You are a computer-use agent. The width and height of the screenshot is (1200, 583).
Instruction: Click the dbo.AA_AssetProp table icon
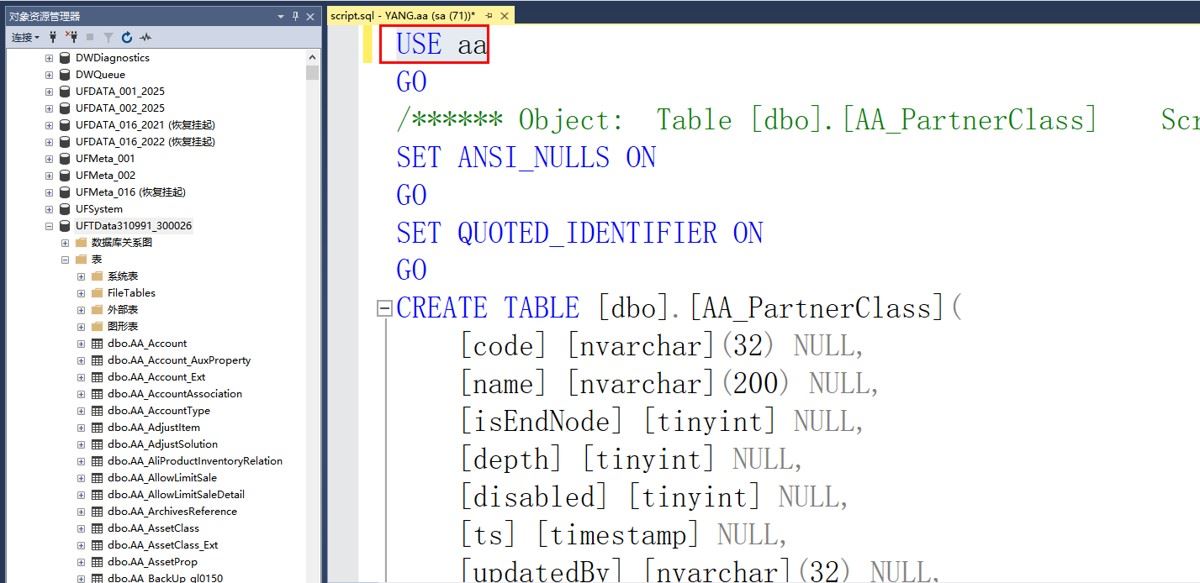click(x=97, y=562)
